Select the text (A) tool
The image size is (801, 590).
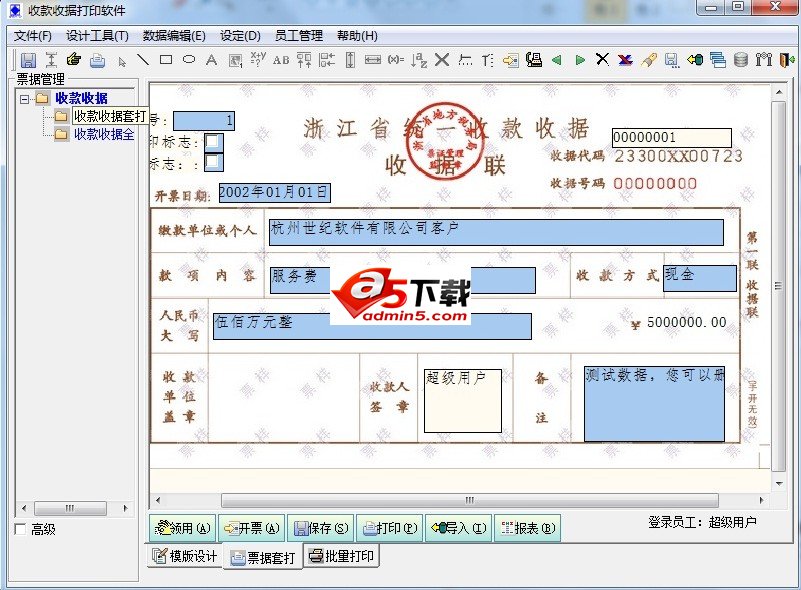pyautogui.click(x=210, y=61)
